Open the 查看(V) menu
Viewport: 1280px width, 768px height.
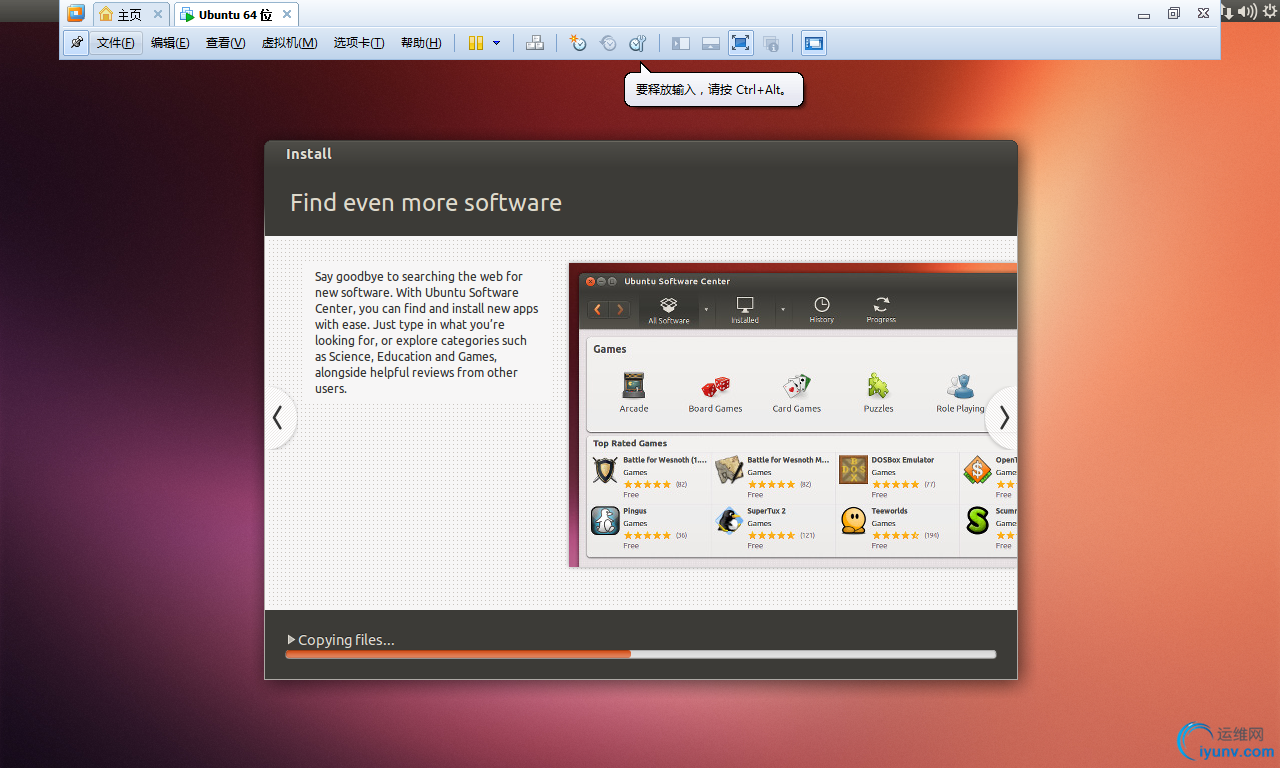click(x=225, y=43)
